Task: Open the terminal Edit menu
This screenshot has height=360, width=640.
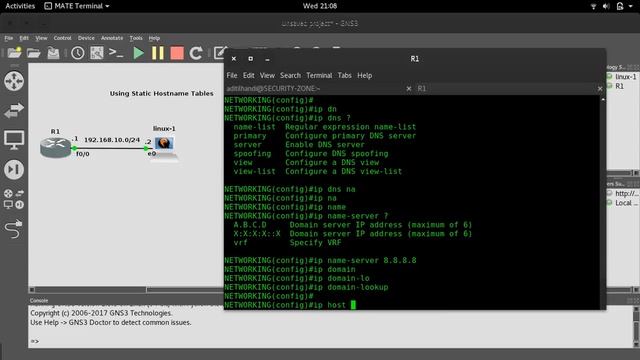Action: pyautogui.click(x=249, y=76)
